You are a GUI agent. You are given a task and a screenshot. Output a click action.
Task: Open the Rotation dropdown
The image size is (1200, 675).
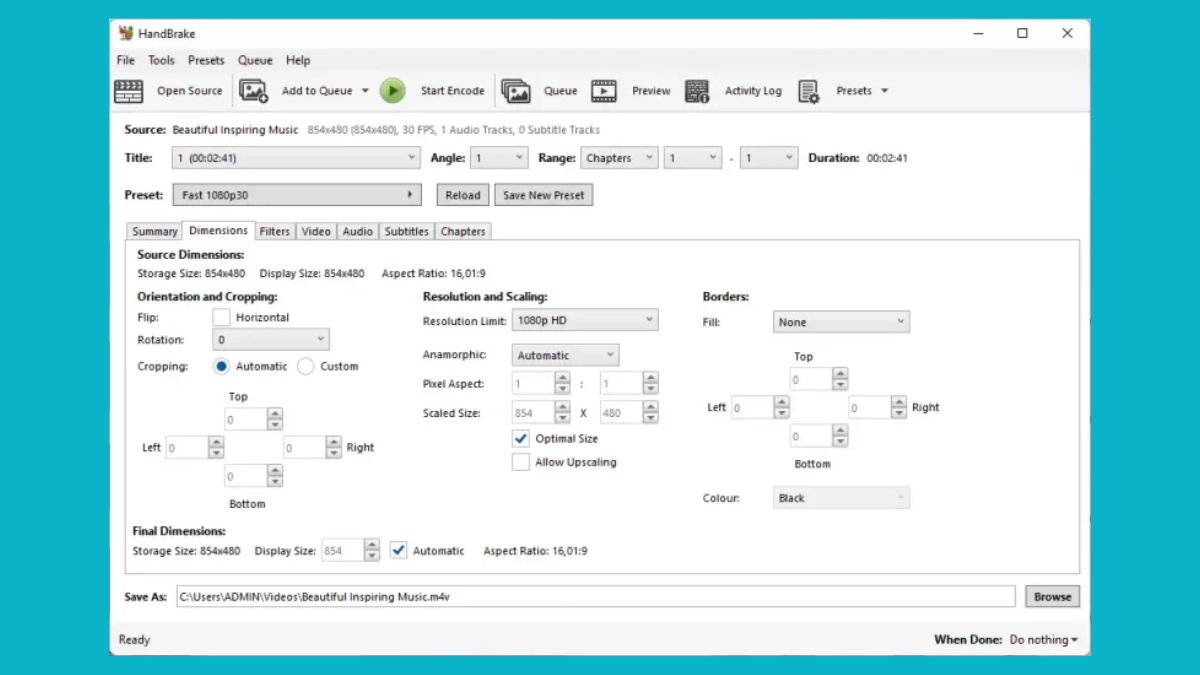click(271, 340)
